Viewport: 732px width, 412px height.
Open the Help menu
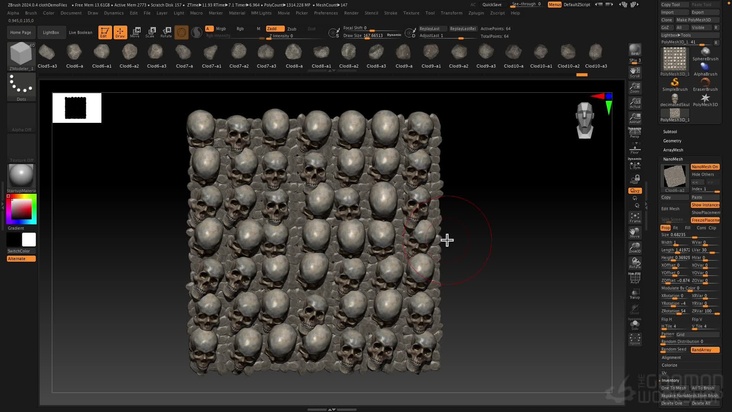[515, 13]
